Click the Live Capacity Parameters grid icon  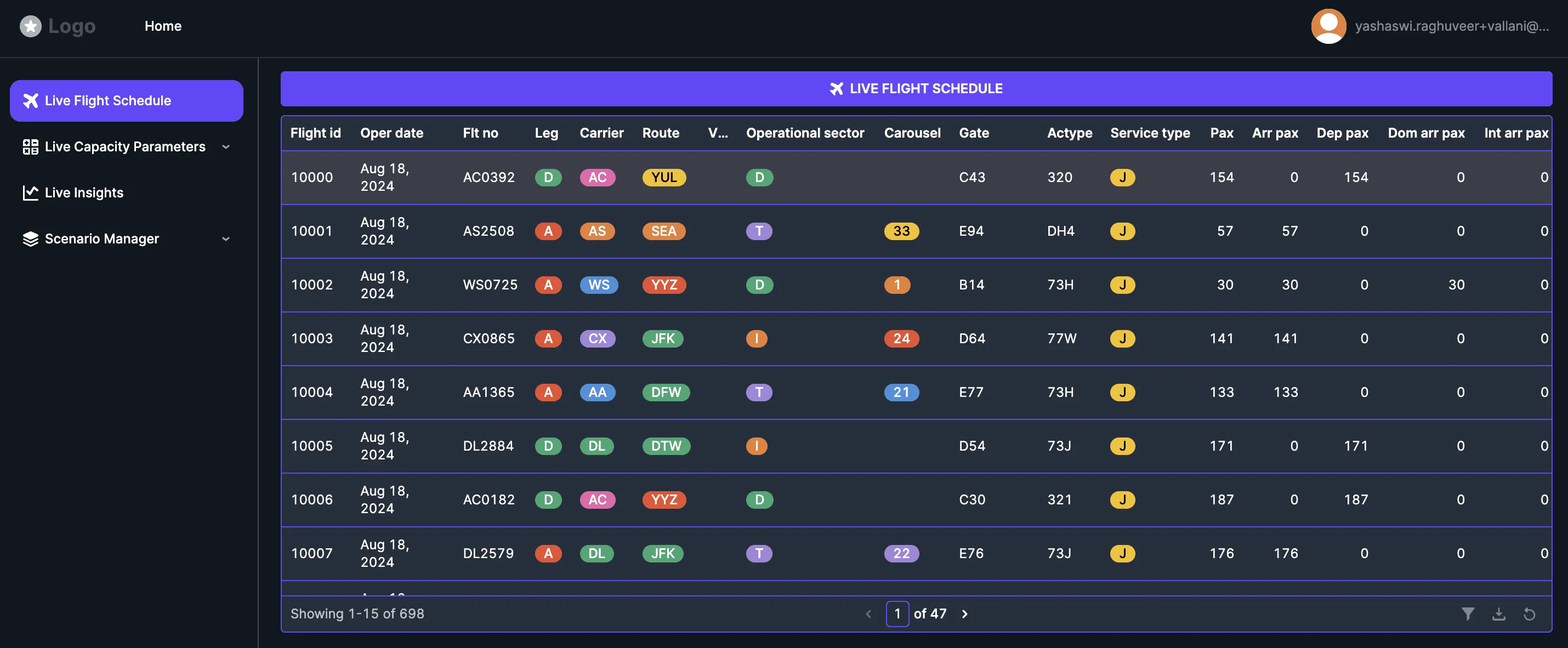[x=31, y=146]
